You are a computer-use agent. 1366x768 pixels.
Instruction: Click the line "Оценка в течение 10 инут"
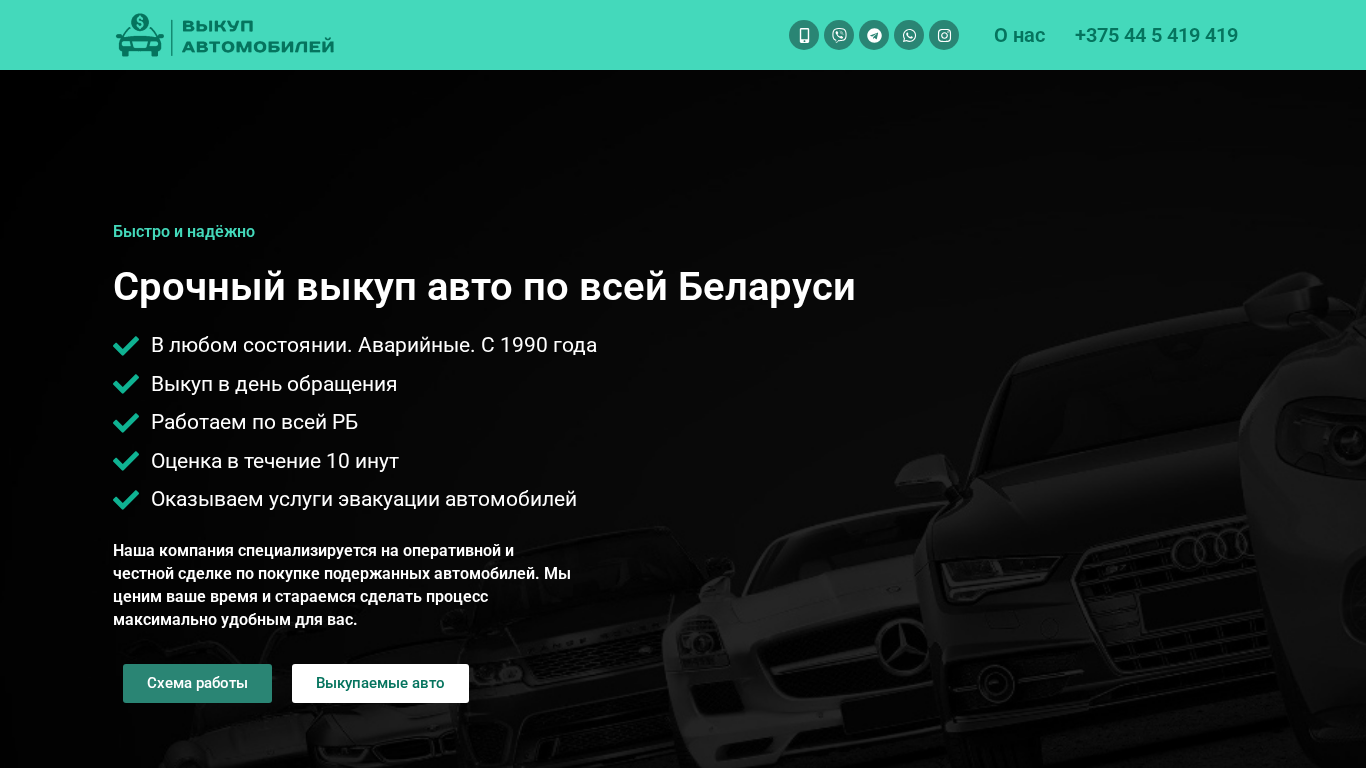(x=275, y=461)
